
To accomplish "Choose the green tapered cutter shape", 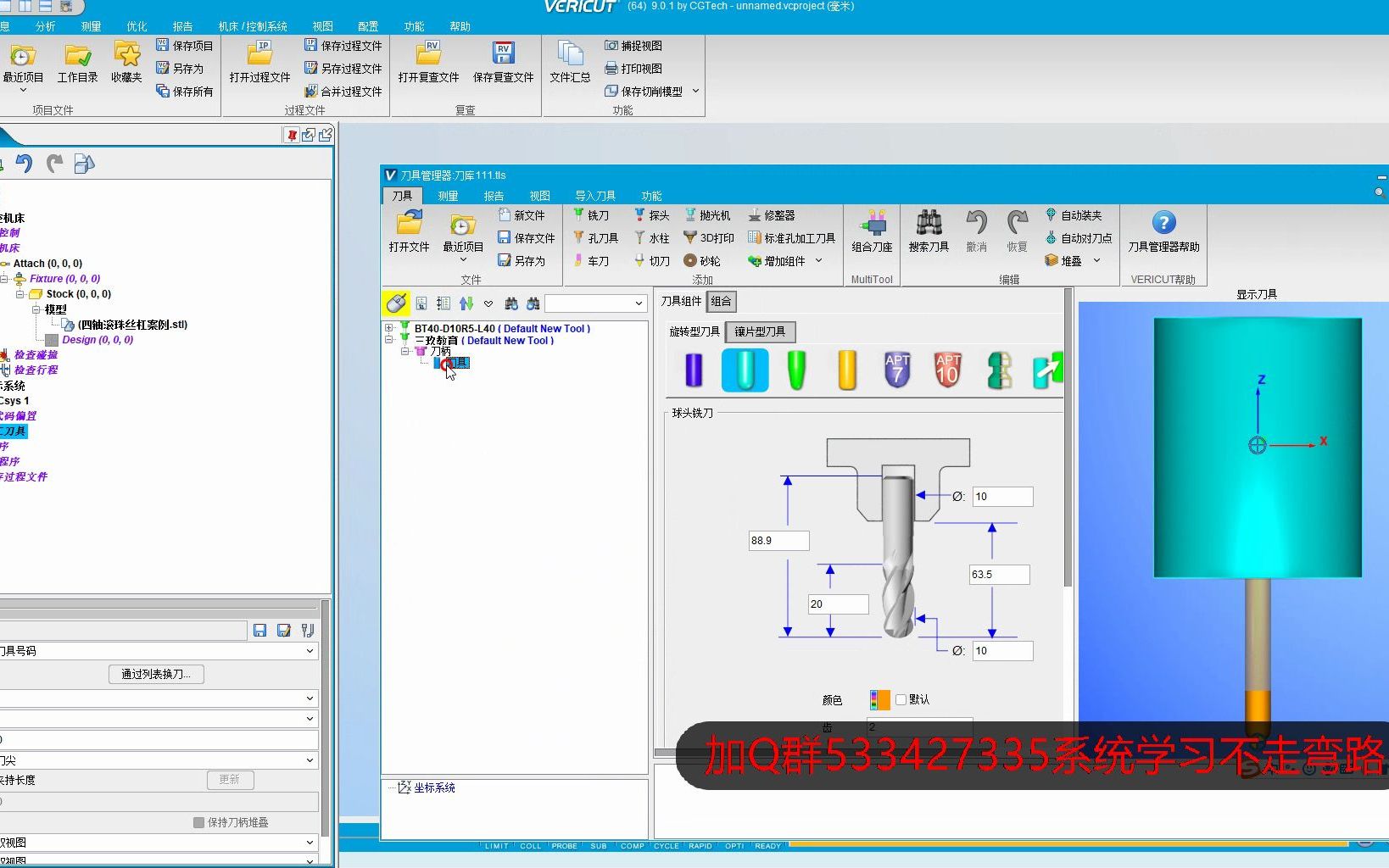I will [x=796, y=370].
